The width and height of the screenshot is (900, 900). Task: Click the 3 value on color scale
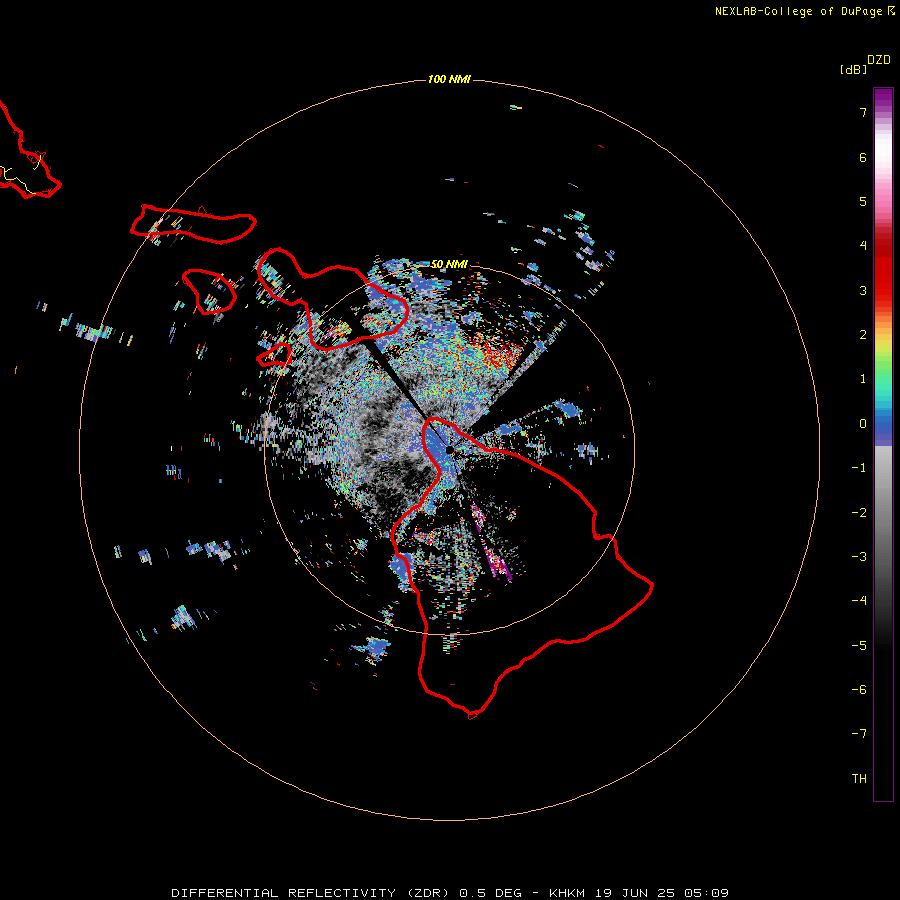click(863, 290)
